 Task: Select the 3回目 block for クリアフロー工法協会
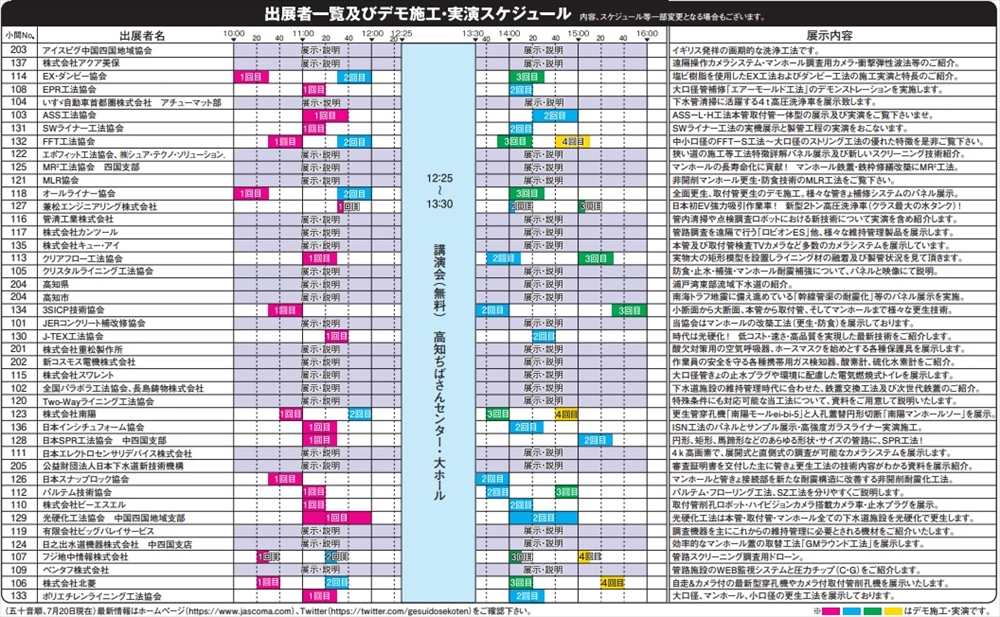596,258
